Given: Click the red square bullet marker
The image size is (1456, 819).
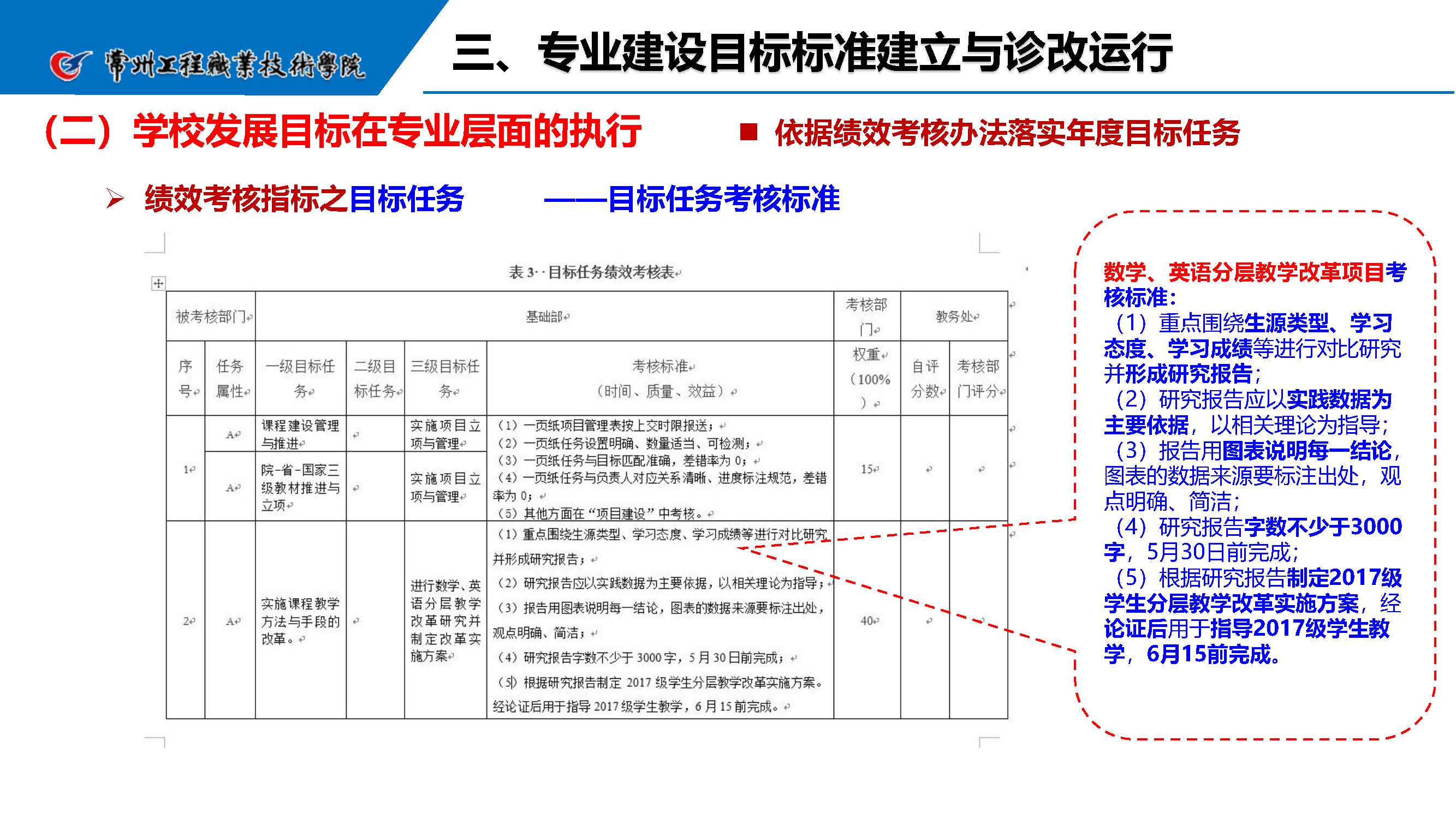Looking at the screenshot, I should [x=748, y=132].
